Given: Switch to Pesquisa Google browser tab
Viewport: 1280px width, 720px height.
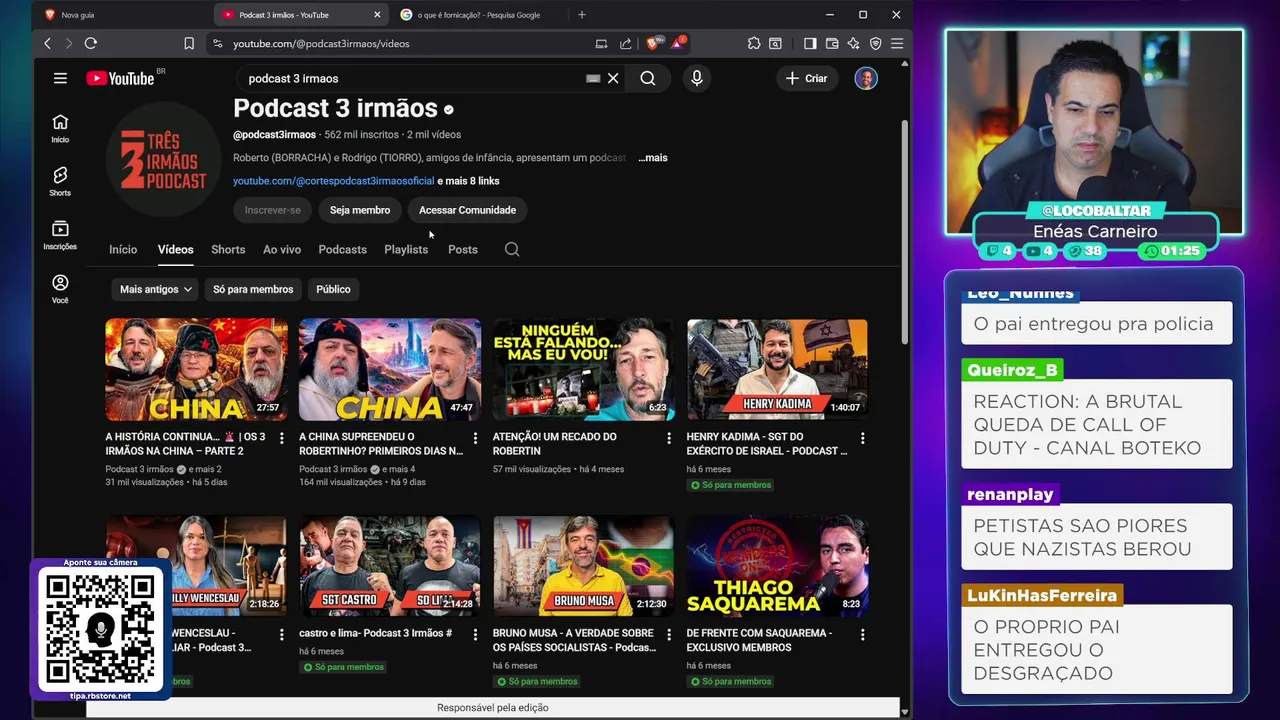Looking at the screenshot, I should click(478, 15).
